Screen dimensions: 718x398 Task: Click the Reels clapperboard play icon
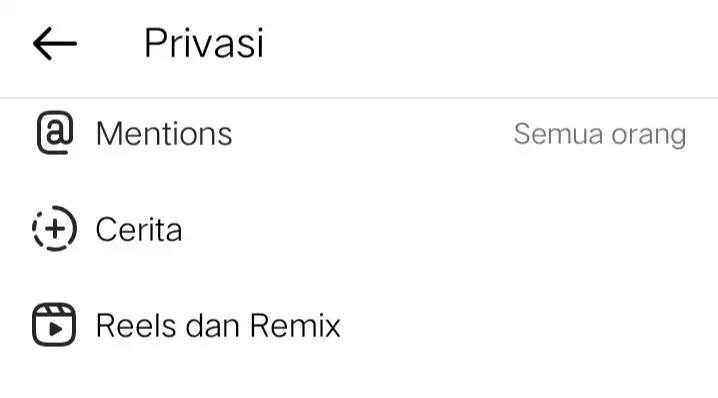coord(54,324)
